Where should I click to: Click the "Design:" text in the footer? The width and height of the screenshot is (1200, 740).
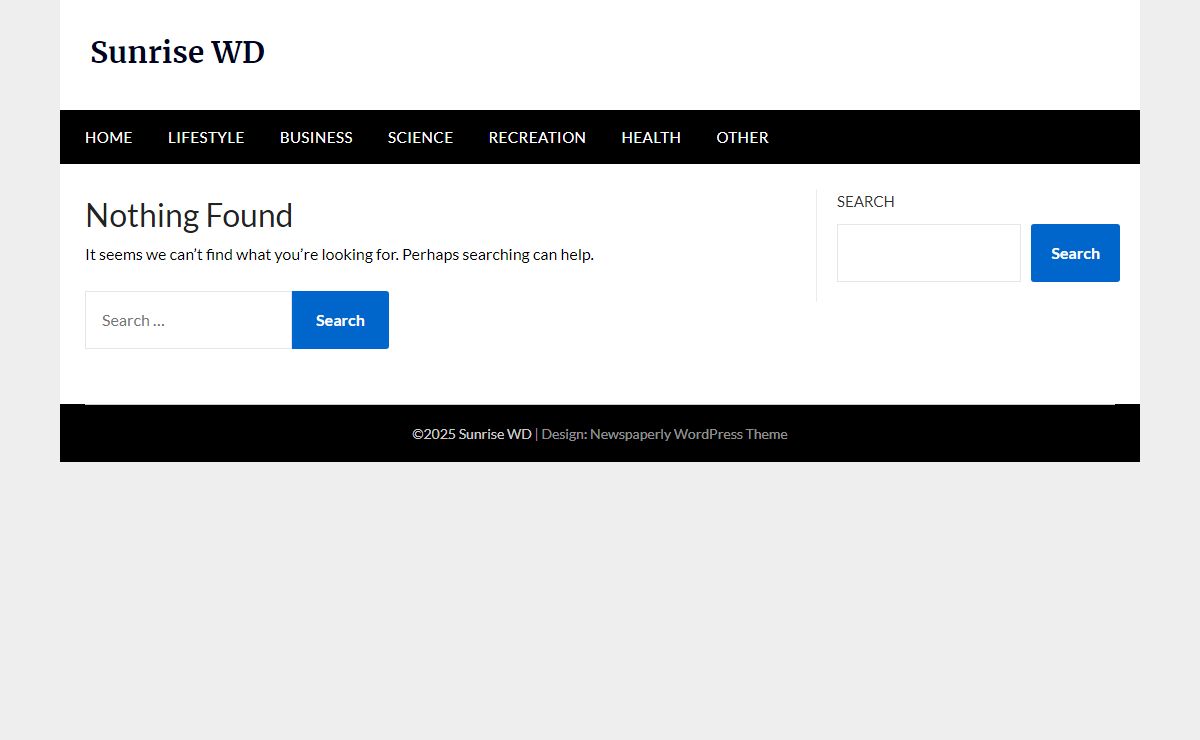click(x=563, y=434)
